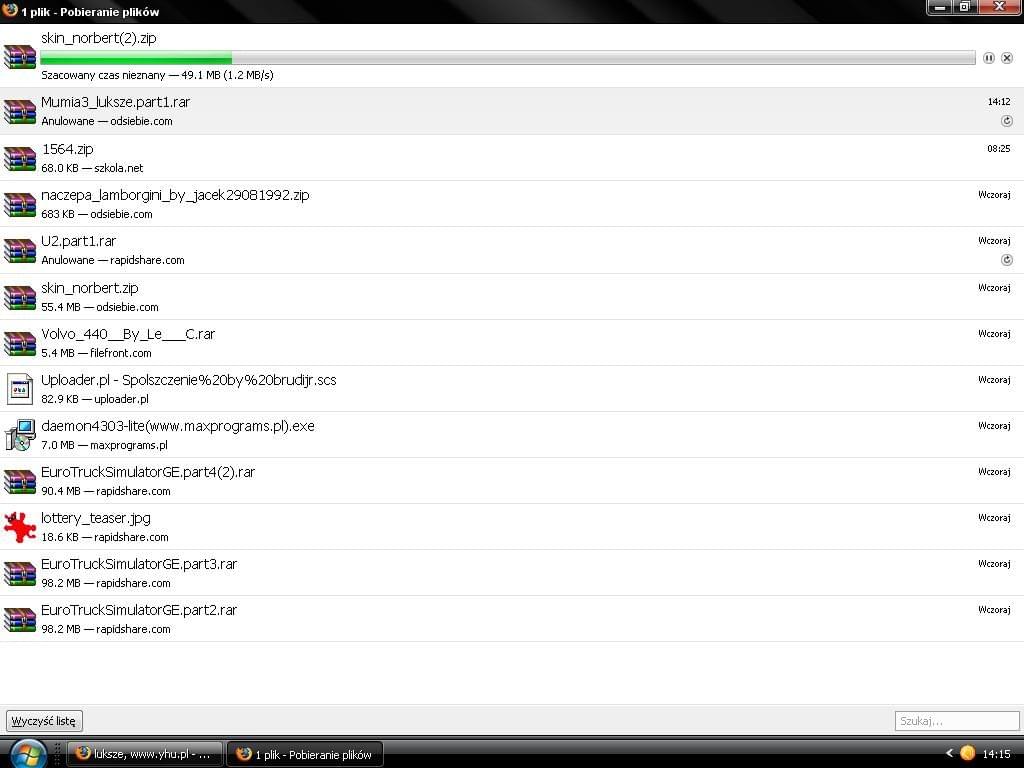Click the EuroTruckSimulatorGE.part4(2).rar icon

20,481
